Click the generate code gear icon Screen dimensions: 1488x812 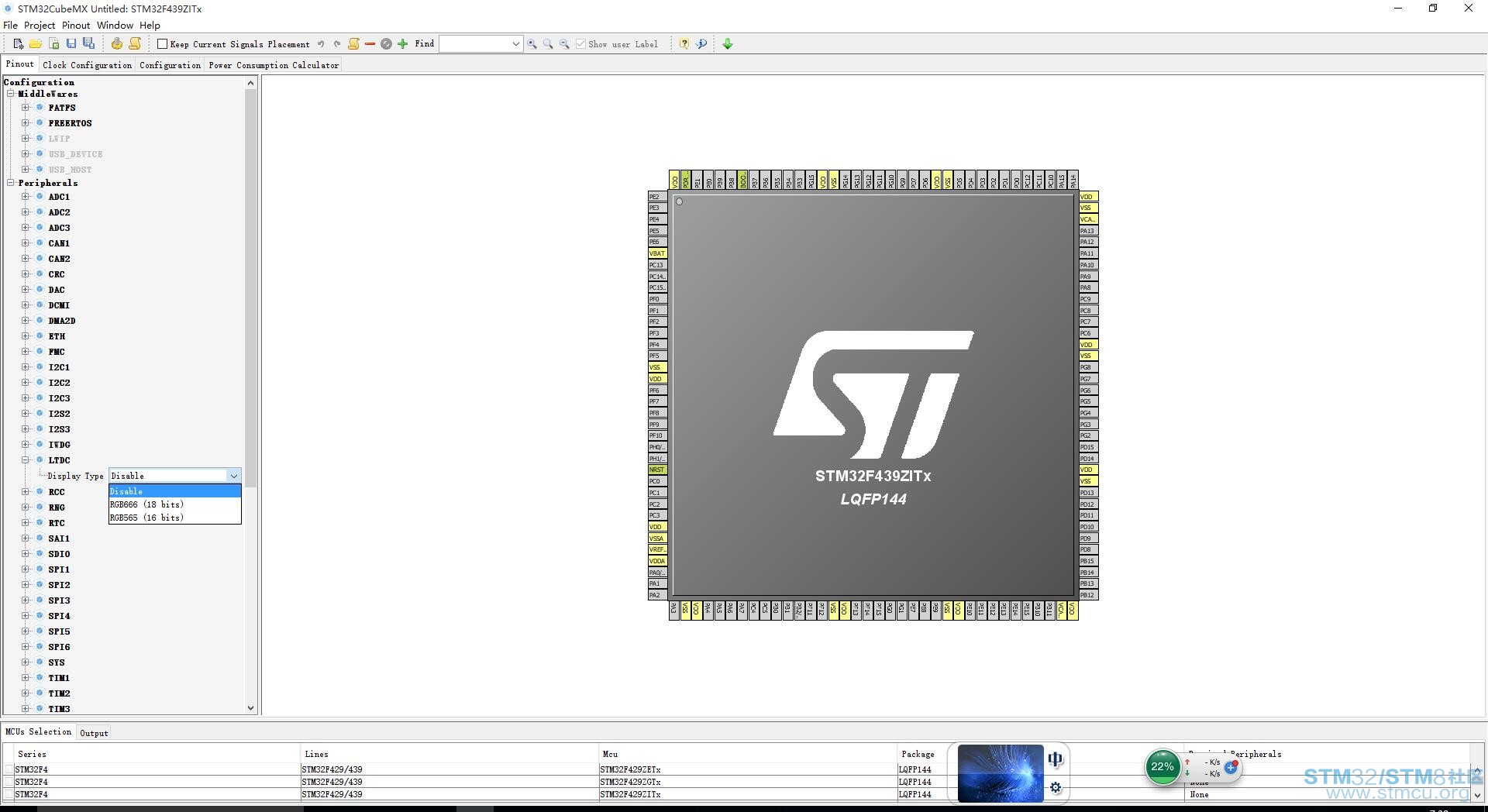[x=116, y=44]
